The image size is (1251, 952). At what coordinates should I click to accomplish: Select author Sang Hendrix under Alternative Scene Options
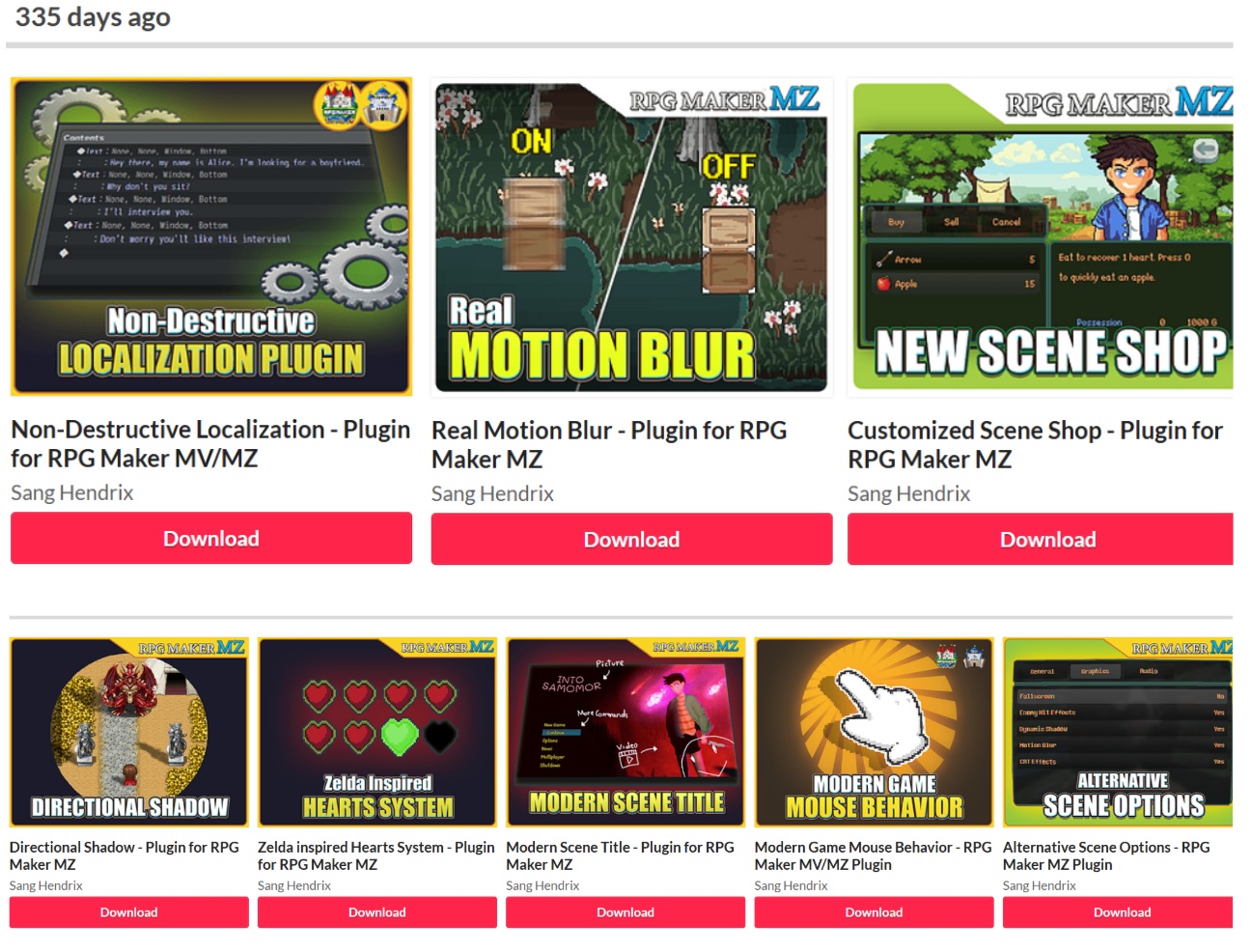pyautogui.click(x=1040, y=885)
